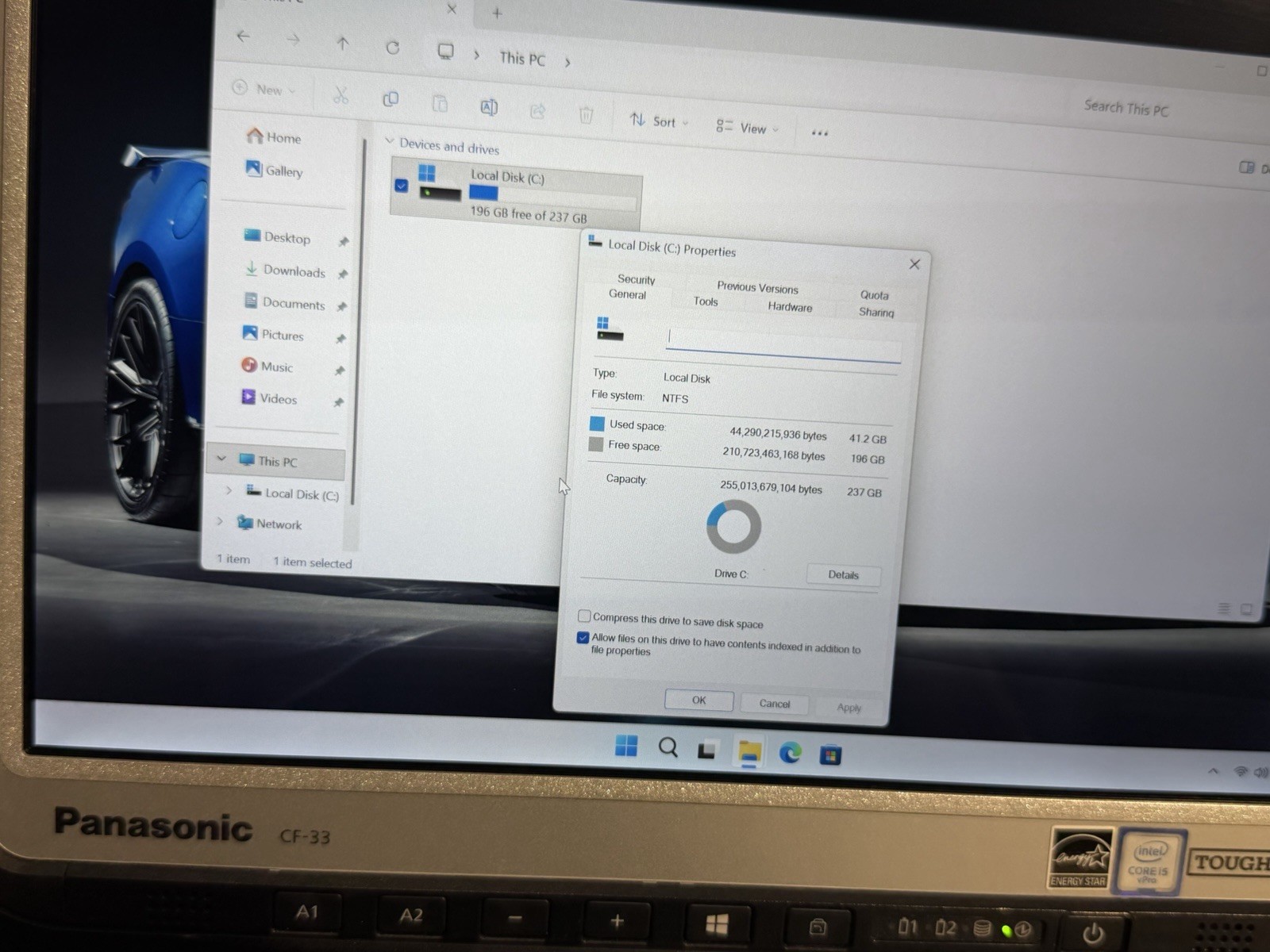Screen dimensions: 1270x952
Task: Select Local Disk (C:) in the sidebar
Action: point(292,493)
